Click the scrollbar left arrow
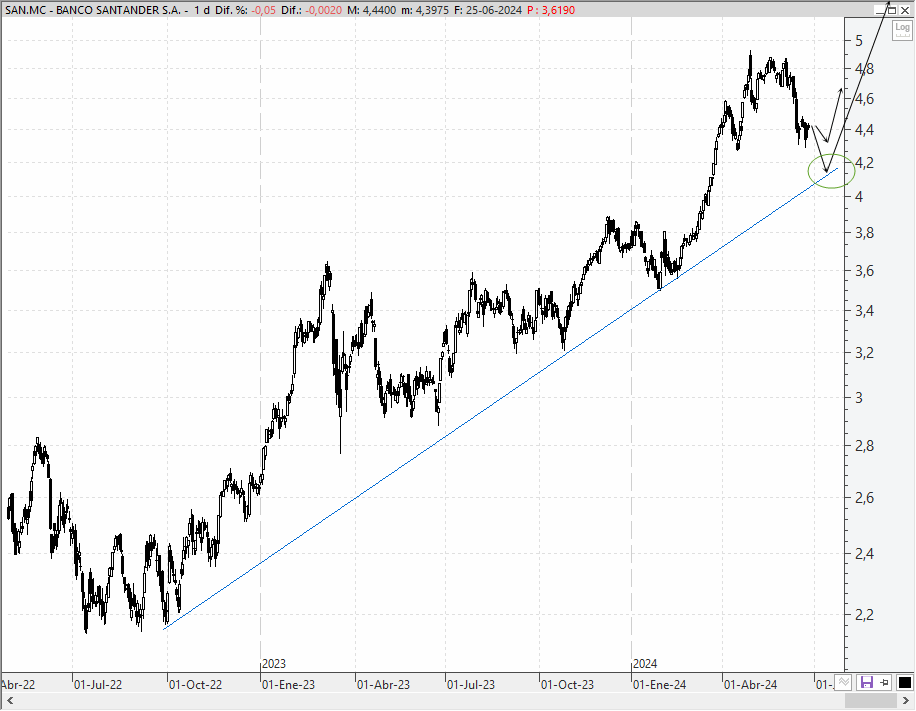 click(9, 700)
